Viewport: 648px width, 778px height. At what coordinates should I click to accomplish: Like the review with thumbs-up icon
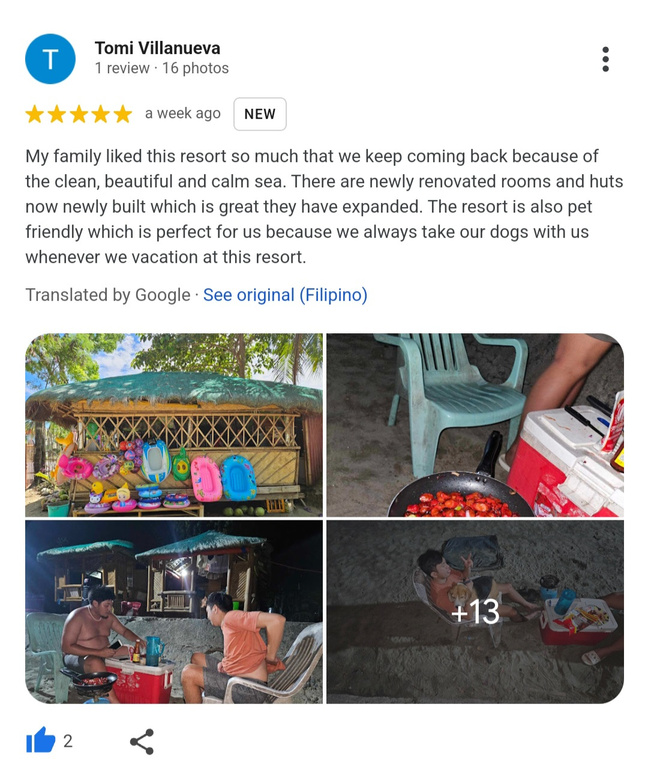tap(41, 741)
